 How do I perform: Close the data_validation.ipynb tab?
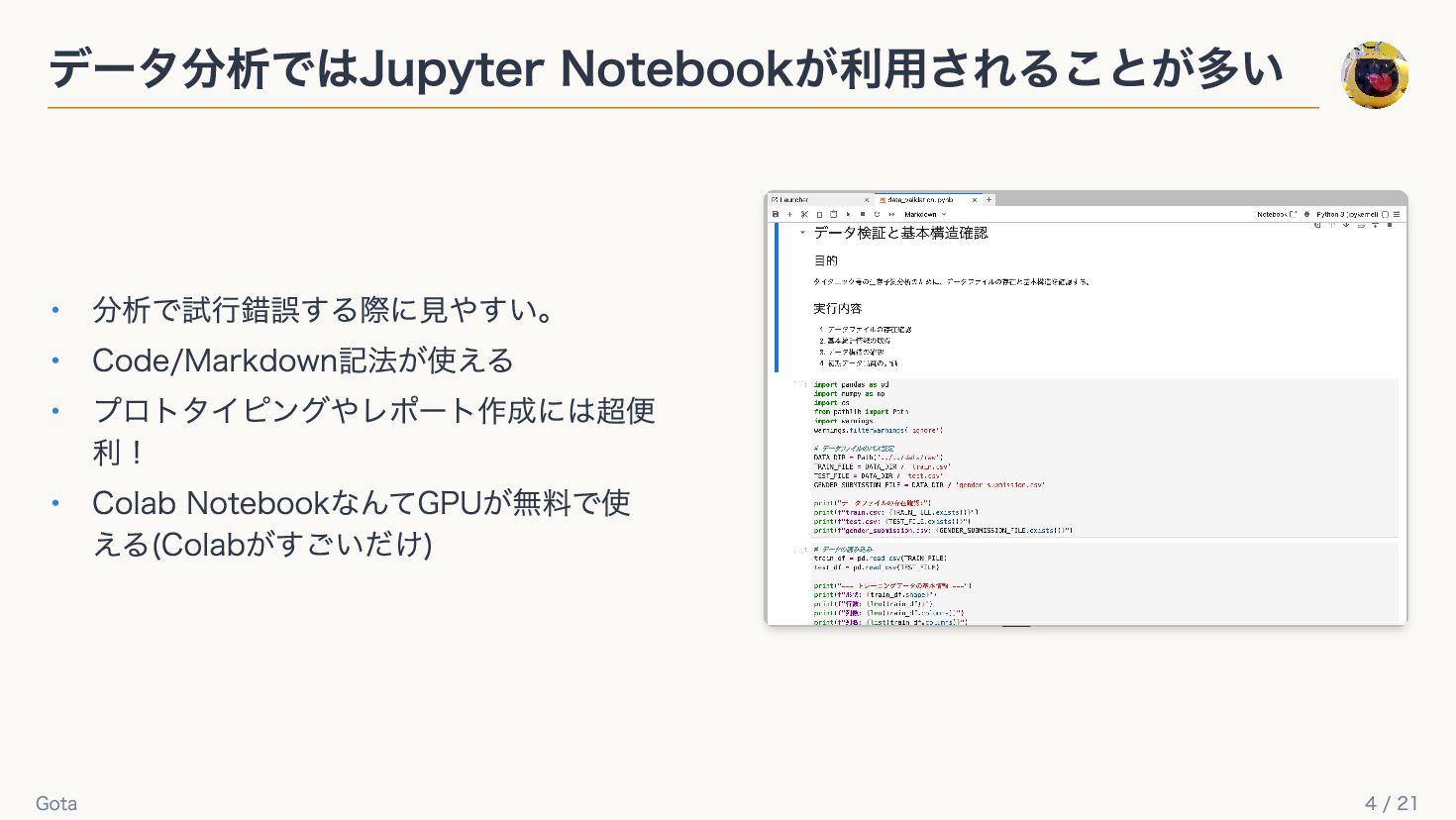tap(975, 200)
